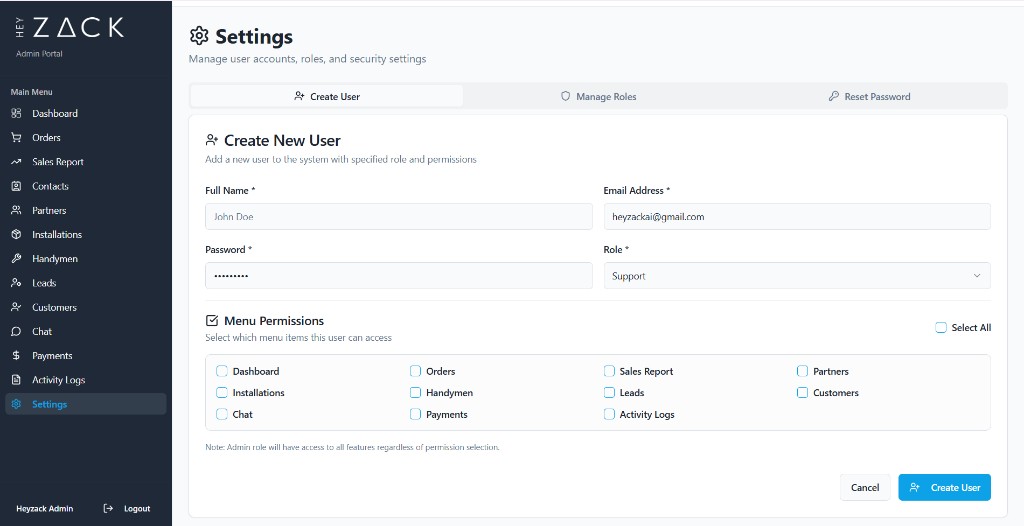Screen dimensions: 1024x526
Task: Open Activity Logs menu item
Action: (86, 380)
